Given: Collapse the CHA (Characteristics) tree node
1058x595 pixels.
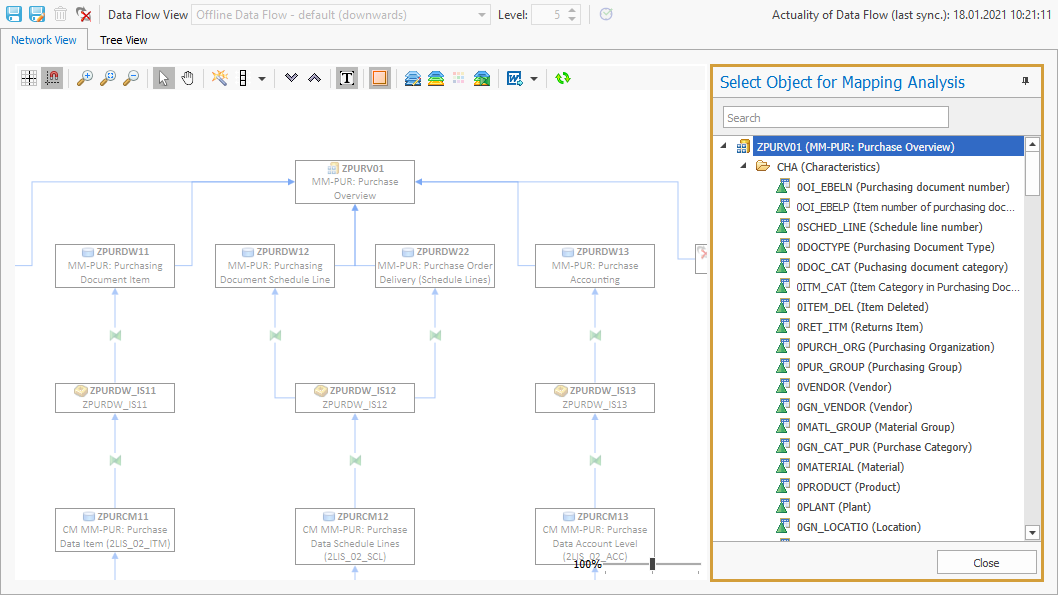Looking at the screenshot, I should 744,167.
